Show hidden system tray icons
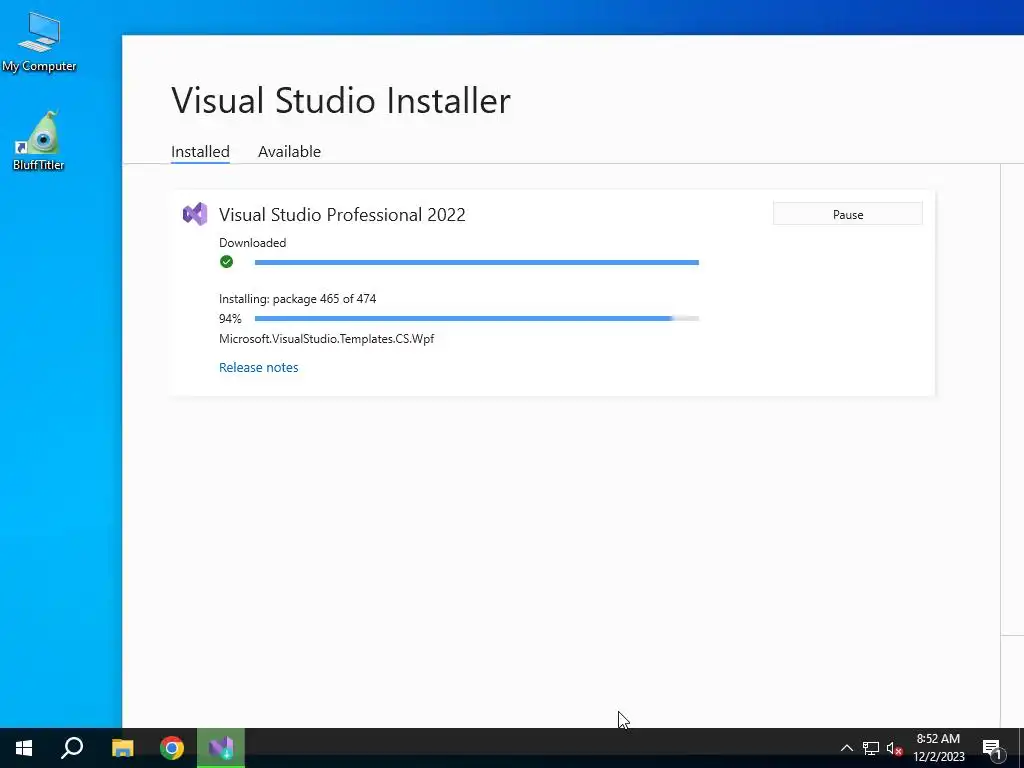The height and width of the screenshot is (768, 1024). coord(846,748)
